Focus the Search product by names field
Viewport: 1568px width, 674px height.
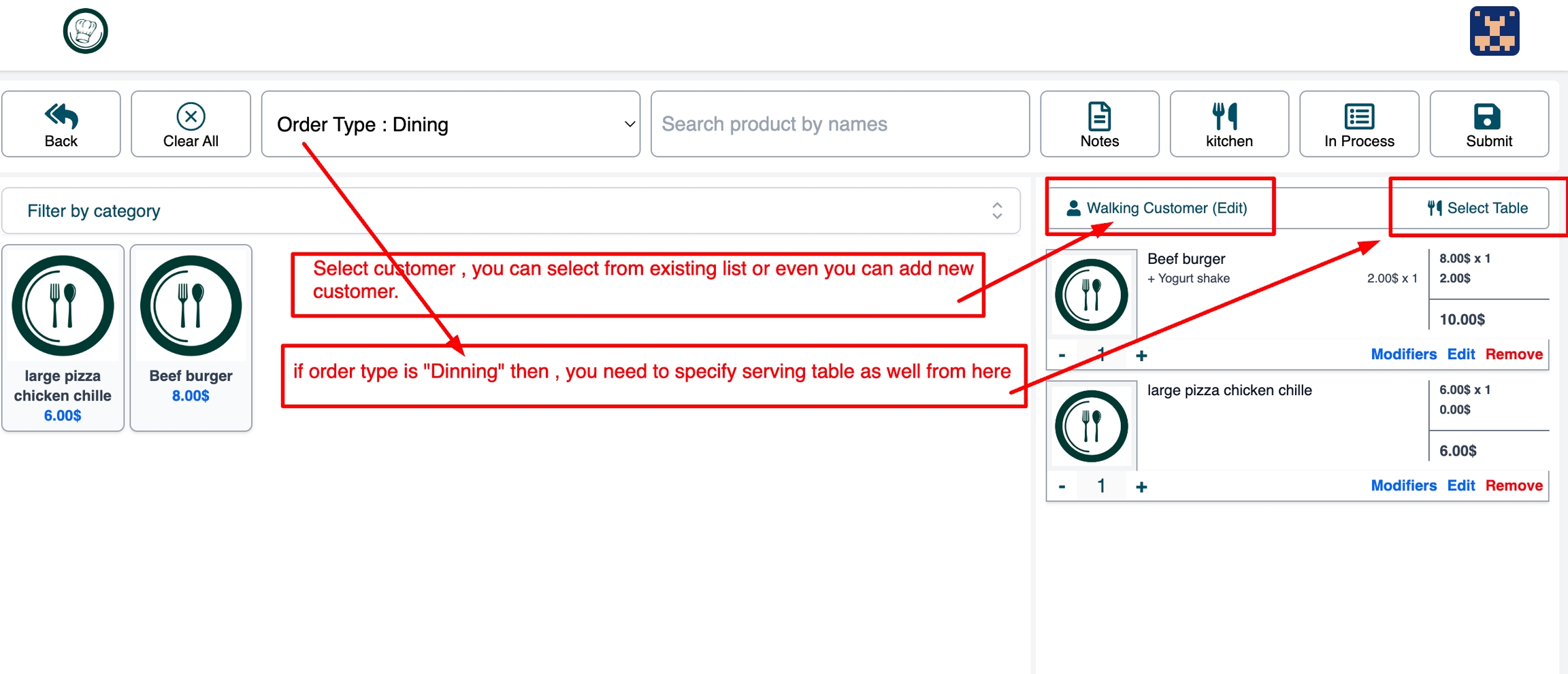click(x=840, y=124)
